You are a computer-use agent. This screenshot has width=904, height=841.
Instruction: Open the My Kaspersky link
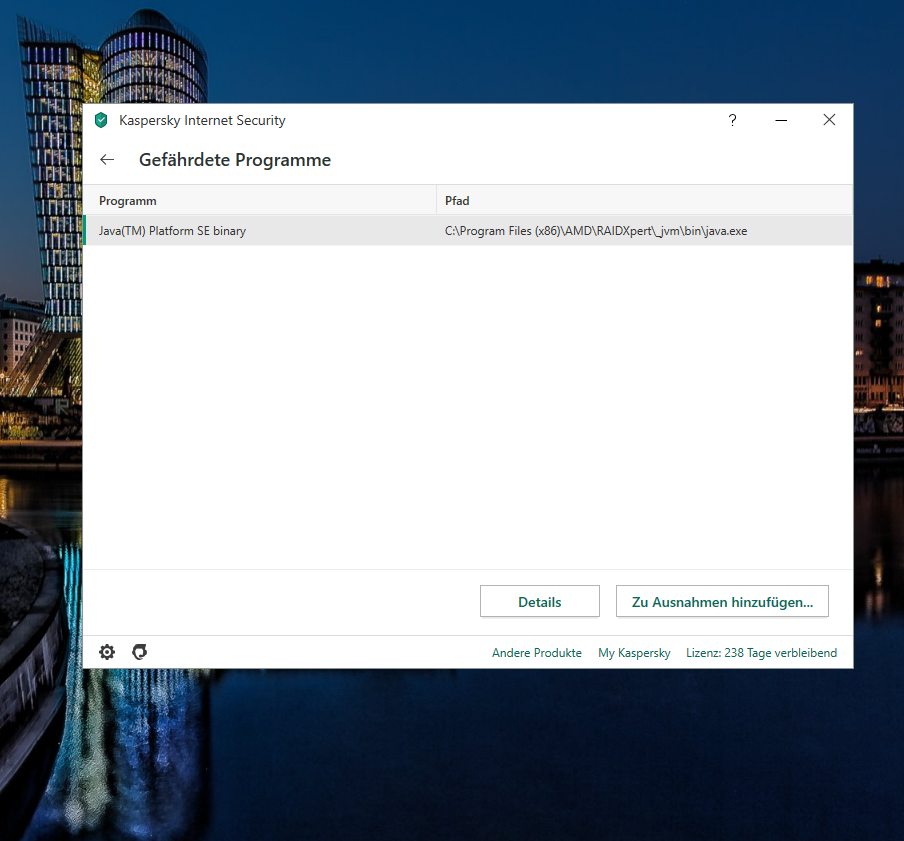coord(634,653)
